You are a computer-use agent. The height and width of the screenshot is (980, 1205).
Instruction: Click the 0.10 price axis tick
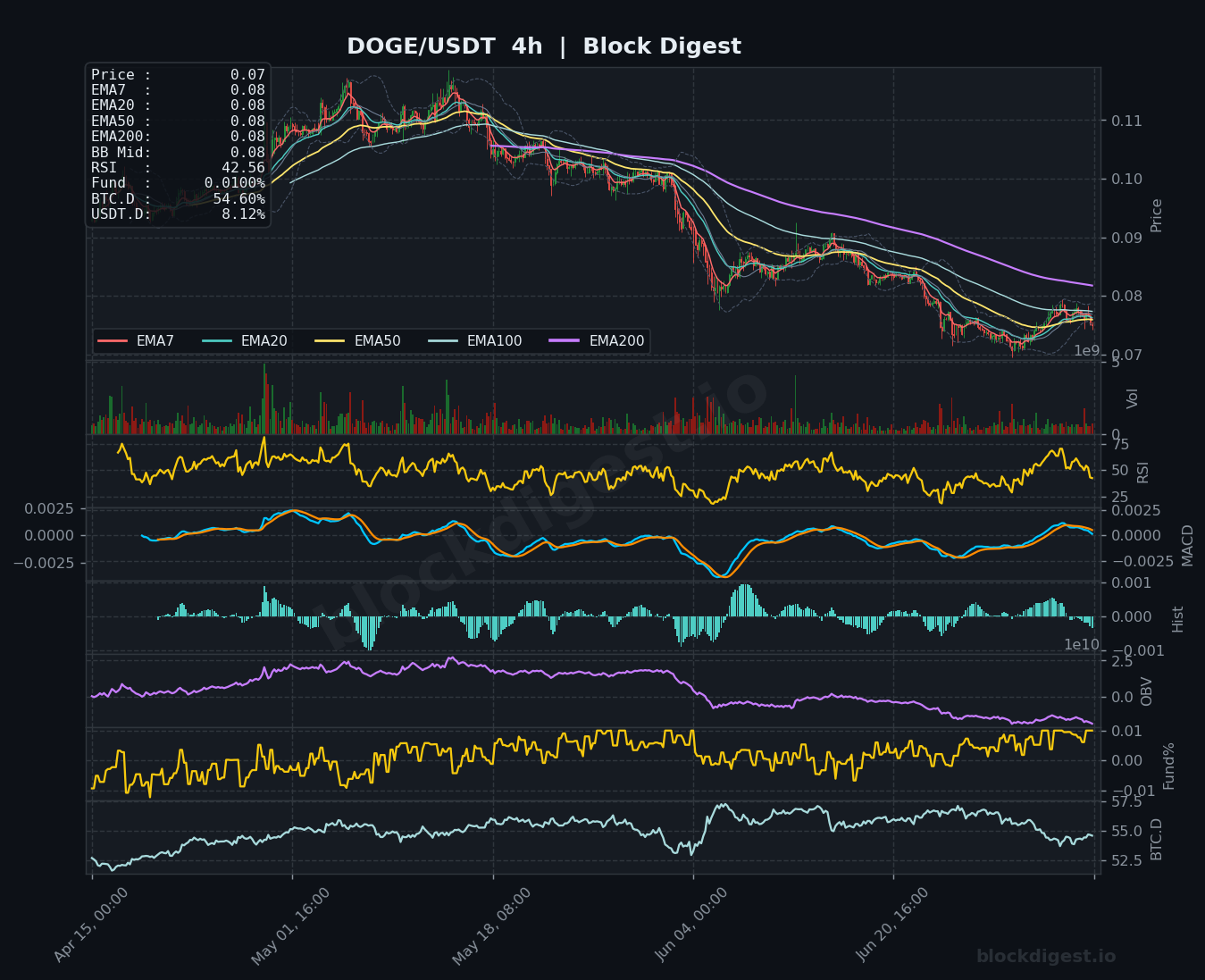[x=1127, y=180]
